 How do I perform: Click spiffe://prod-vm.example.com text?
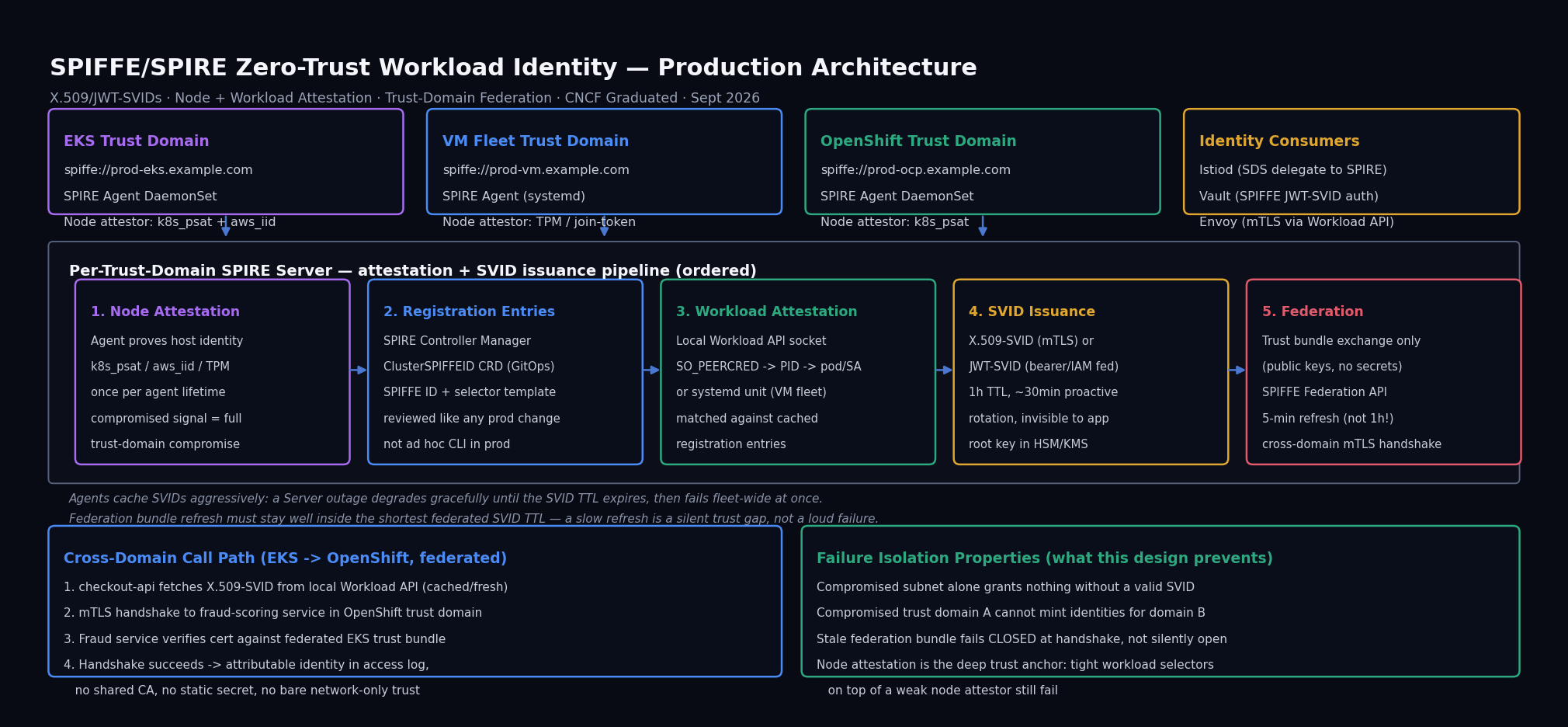[x=536, y=170]
